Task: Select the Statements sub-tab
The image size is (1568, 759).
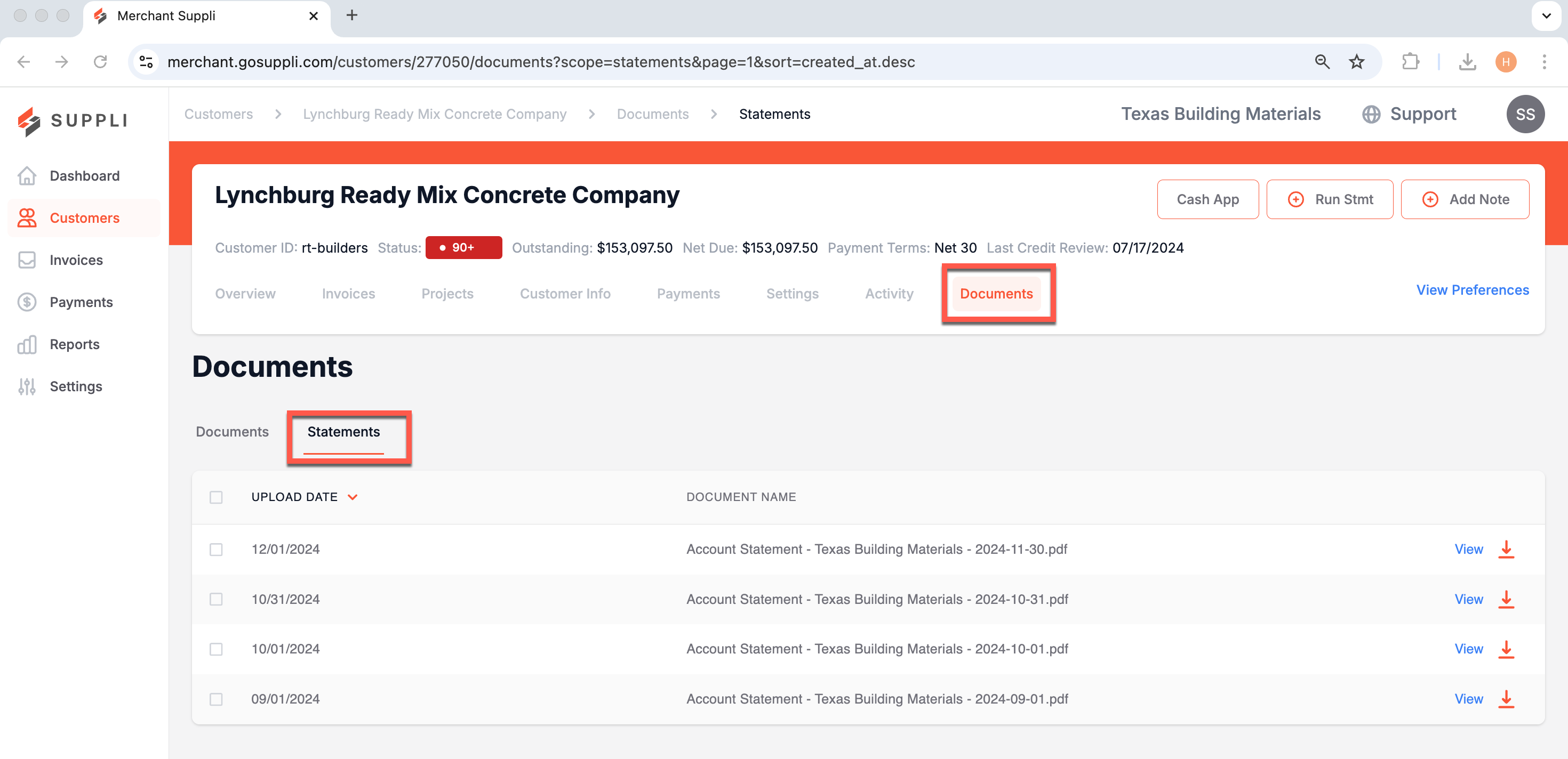Action: coord(343,432)
